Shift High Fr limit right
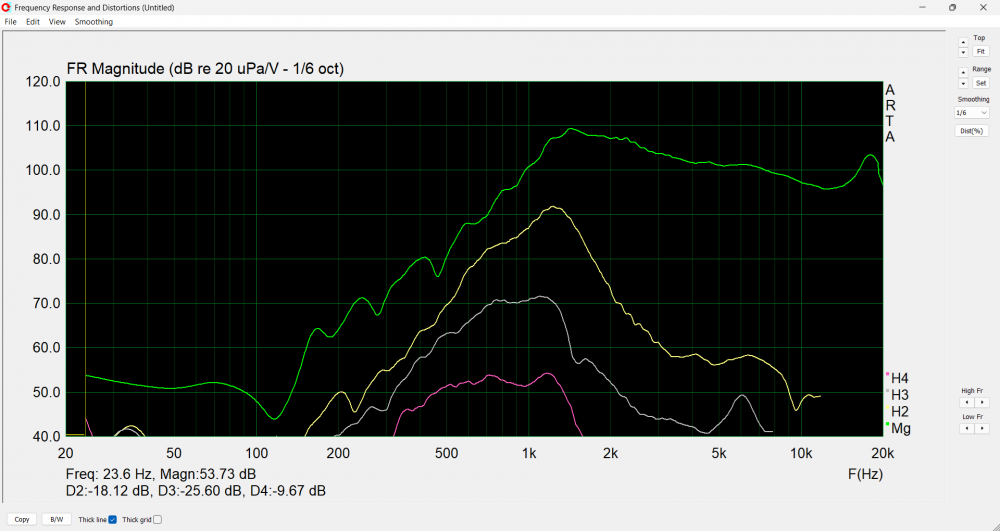Image resolution: width=1000 pixels, height=531 pixels. (x=981, y=402)
